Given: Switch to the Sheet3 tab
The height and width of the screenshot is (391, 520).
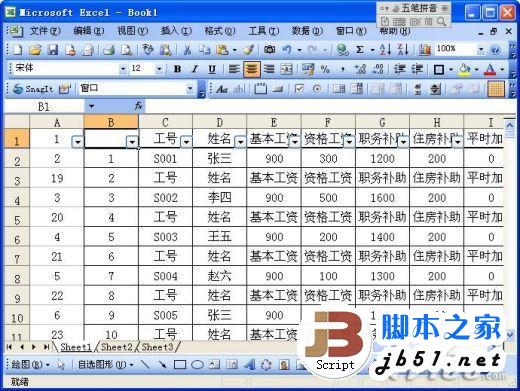Looking at the screenshot, I should (x=157, y=347).
